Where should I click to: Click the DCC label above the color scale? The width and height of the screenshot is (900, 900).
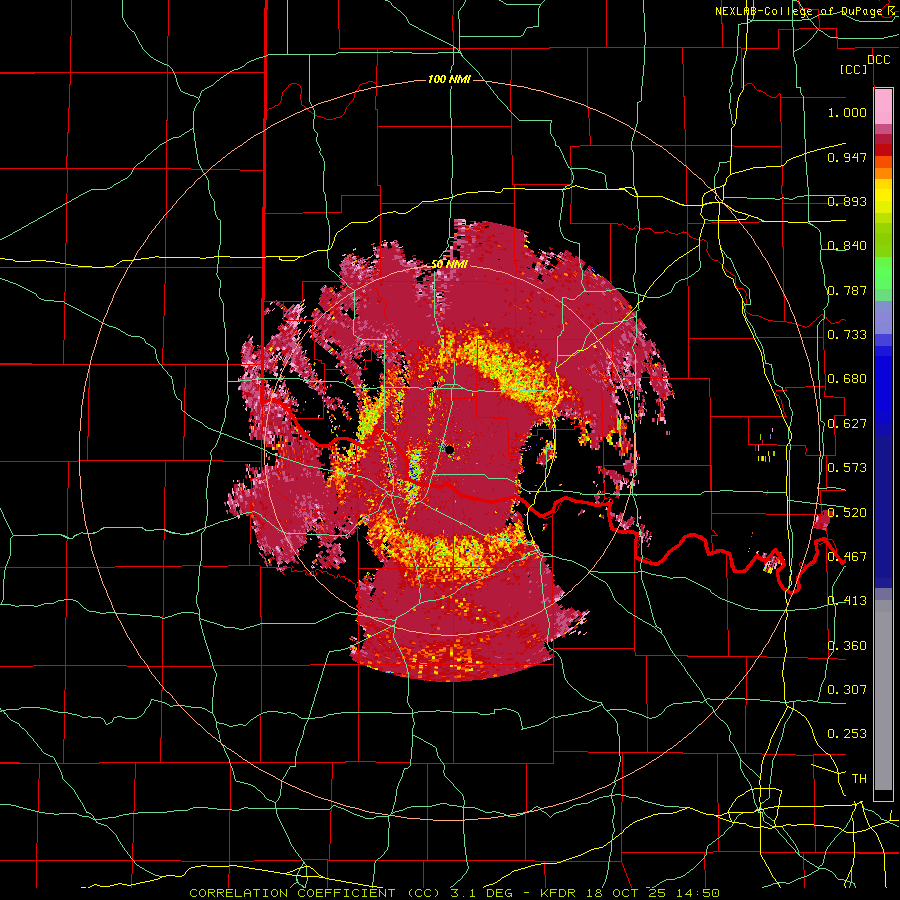click(878, 59)
